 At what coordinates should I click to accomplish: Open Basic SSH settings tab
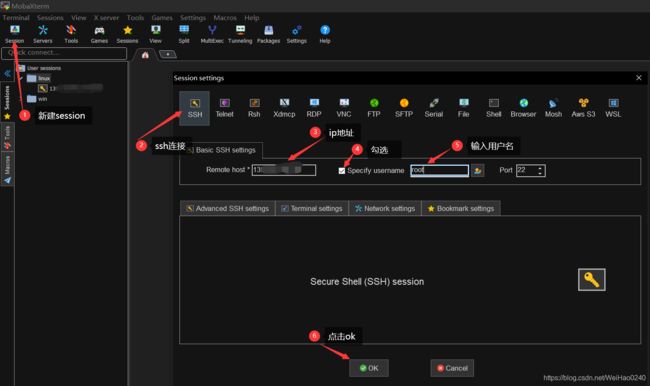(222, 150)
